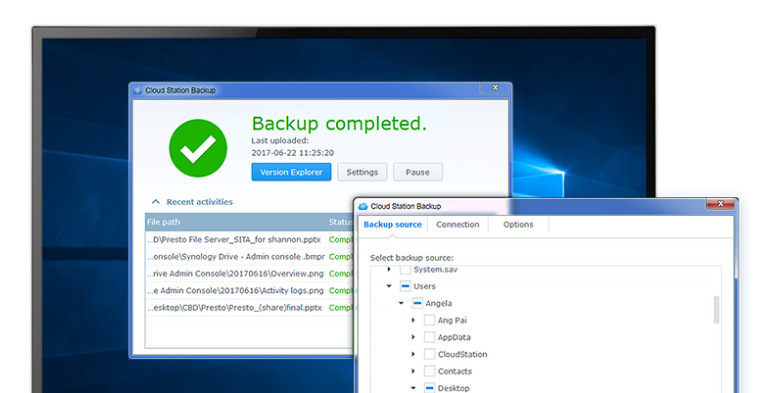Click the Ang Pai folder label

452,321
